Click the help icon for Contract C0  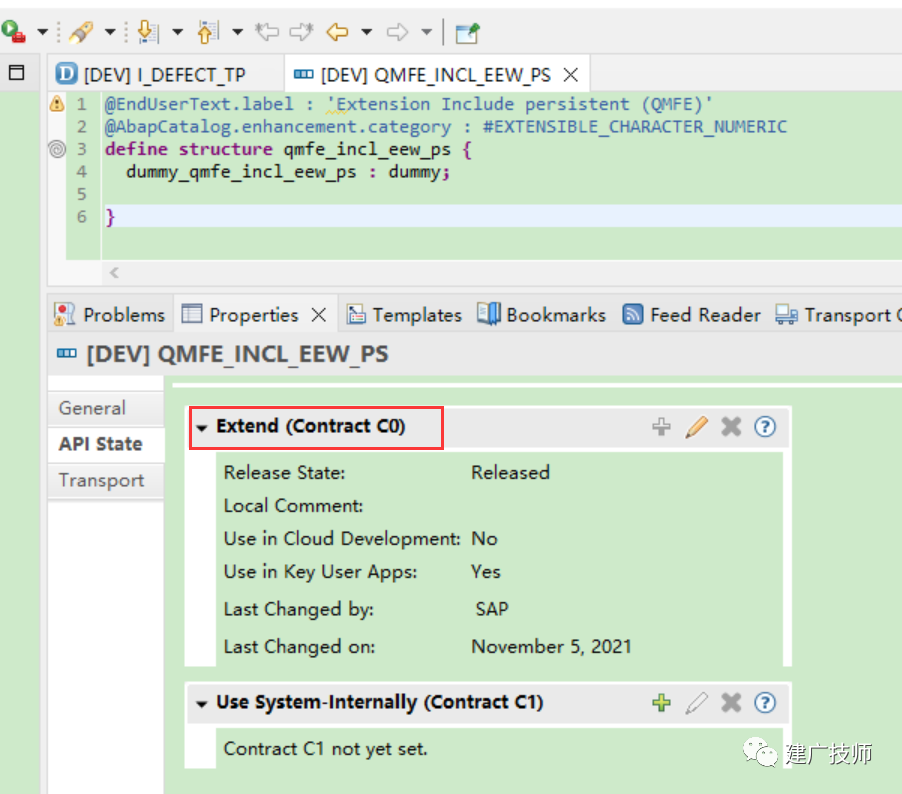point(765,427)
